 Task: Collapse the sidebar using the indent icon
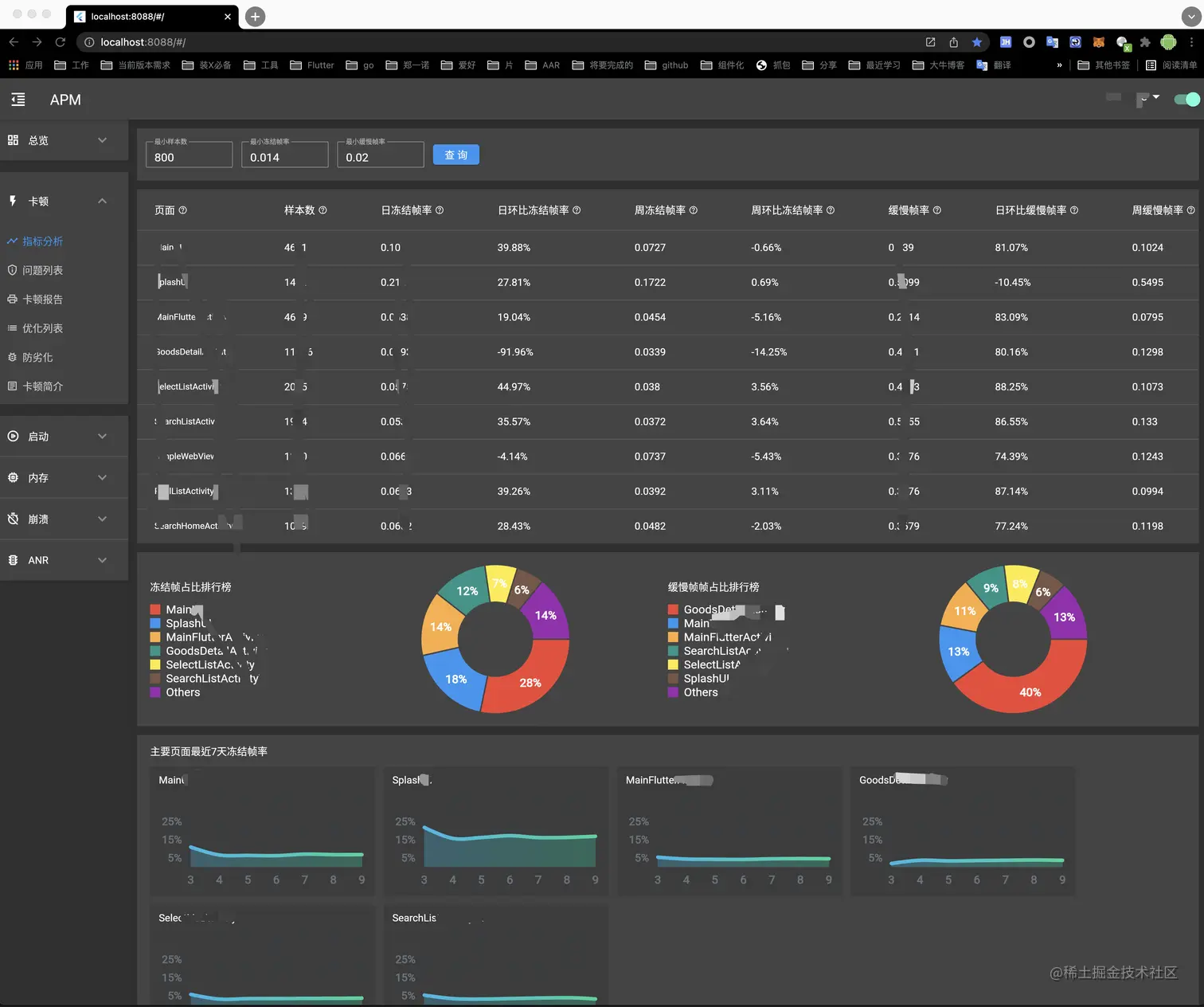click(x=18, y=99)
